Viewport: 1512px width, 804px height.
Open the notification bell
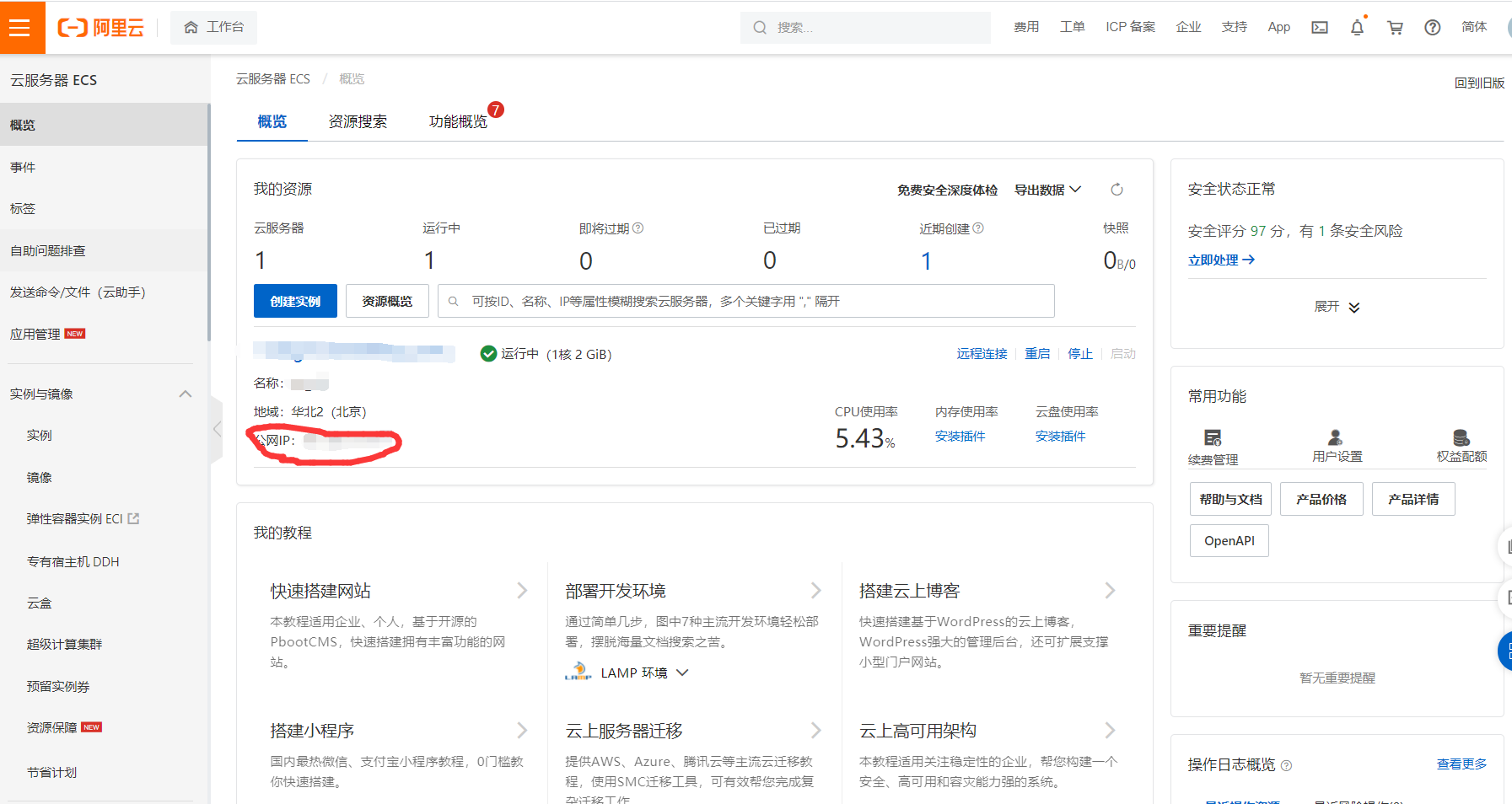[1357, 28]
